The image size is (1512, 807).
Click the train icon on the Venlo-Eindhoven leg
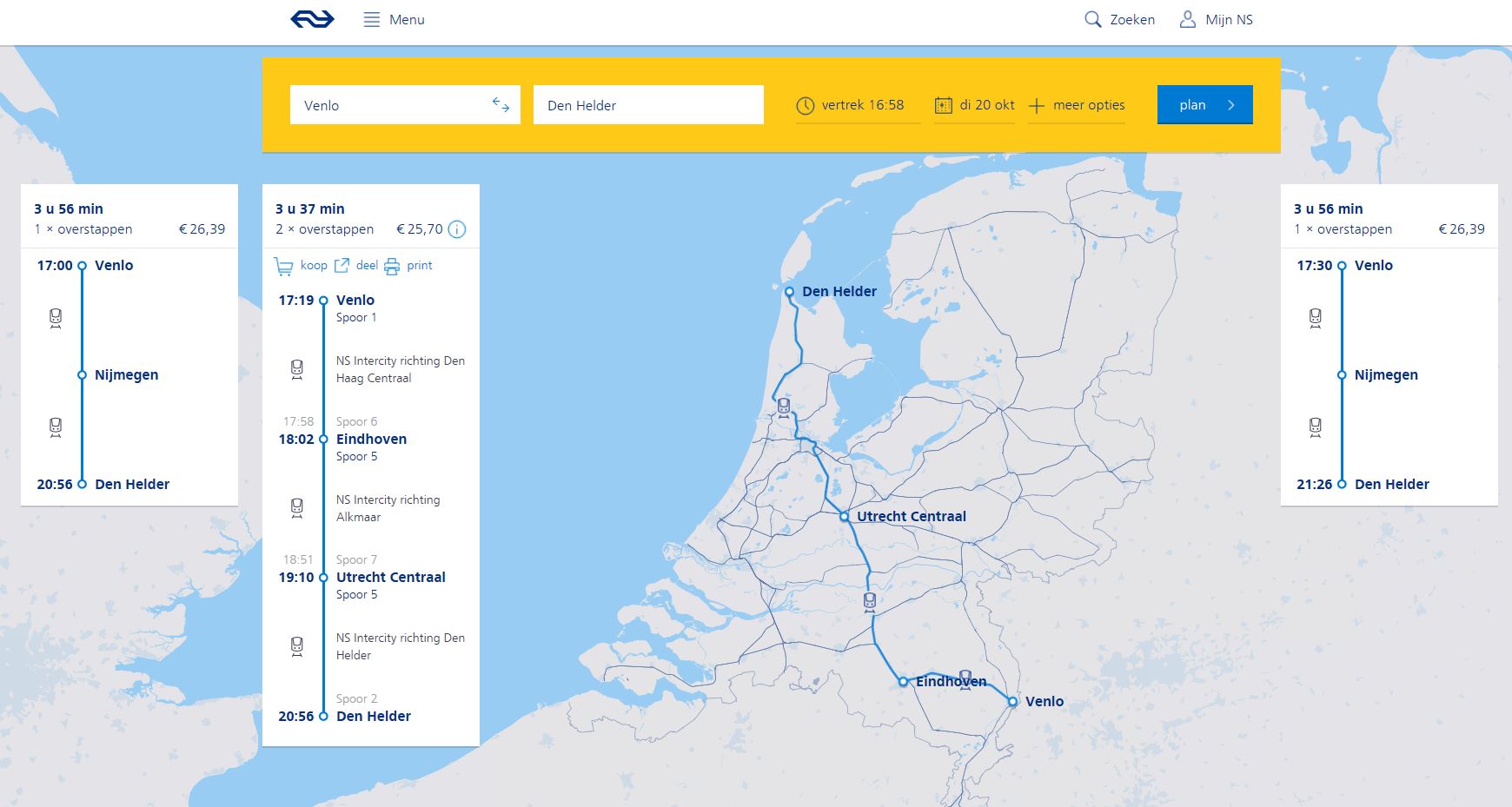click(x=298, y=369)
